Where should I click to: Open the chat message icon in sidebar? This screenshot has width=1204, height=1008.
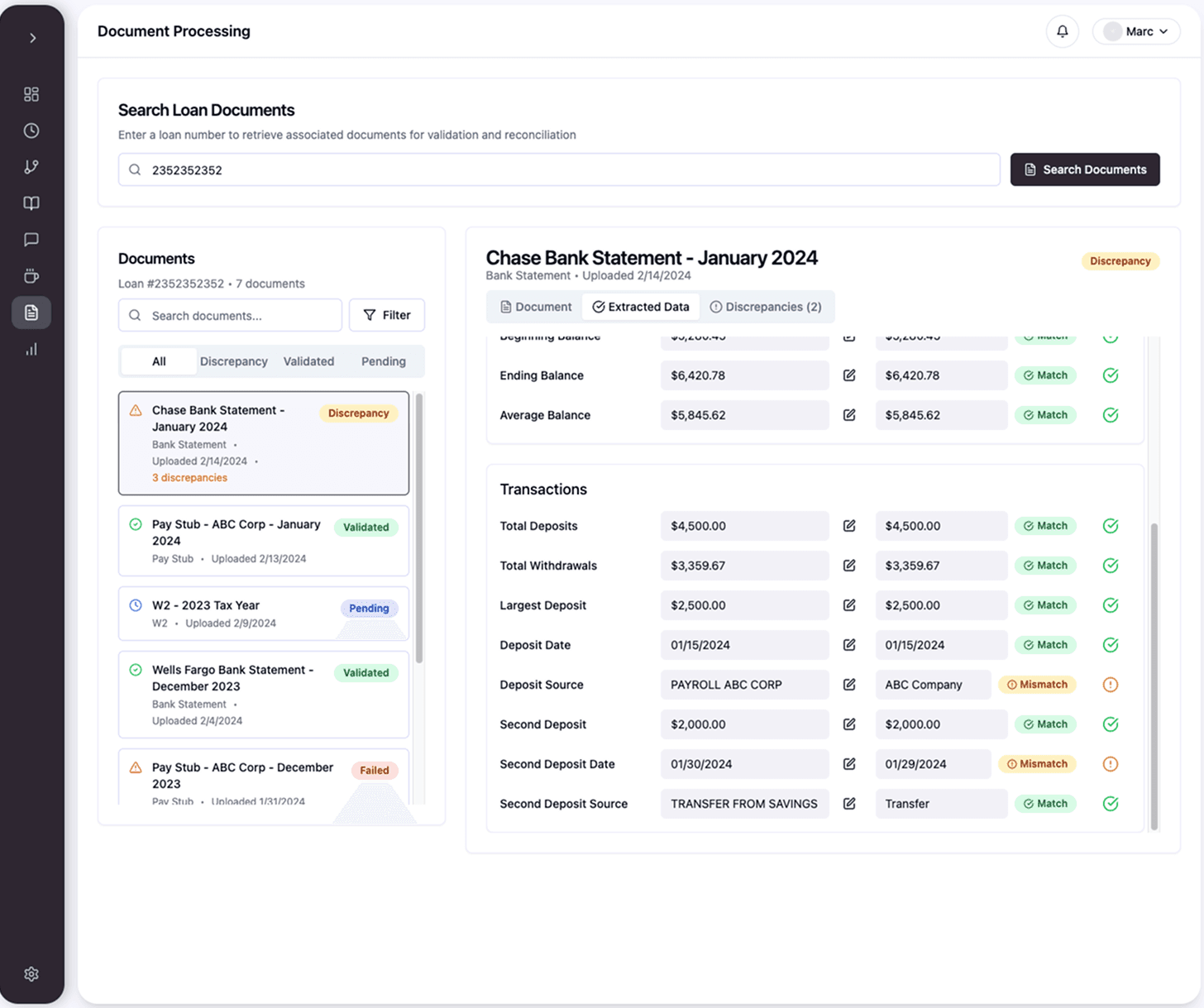31,240
